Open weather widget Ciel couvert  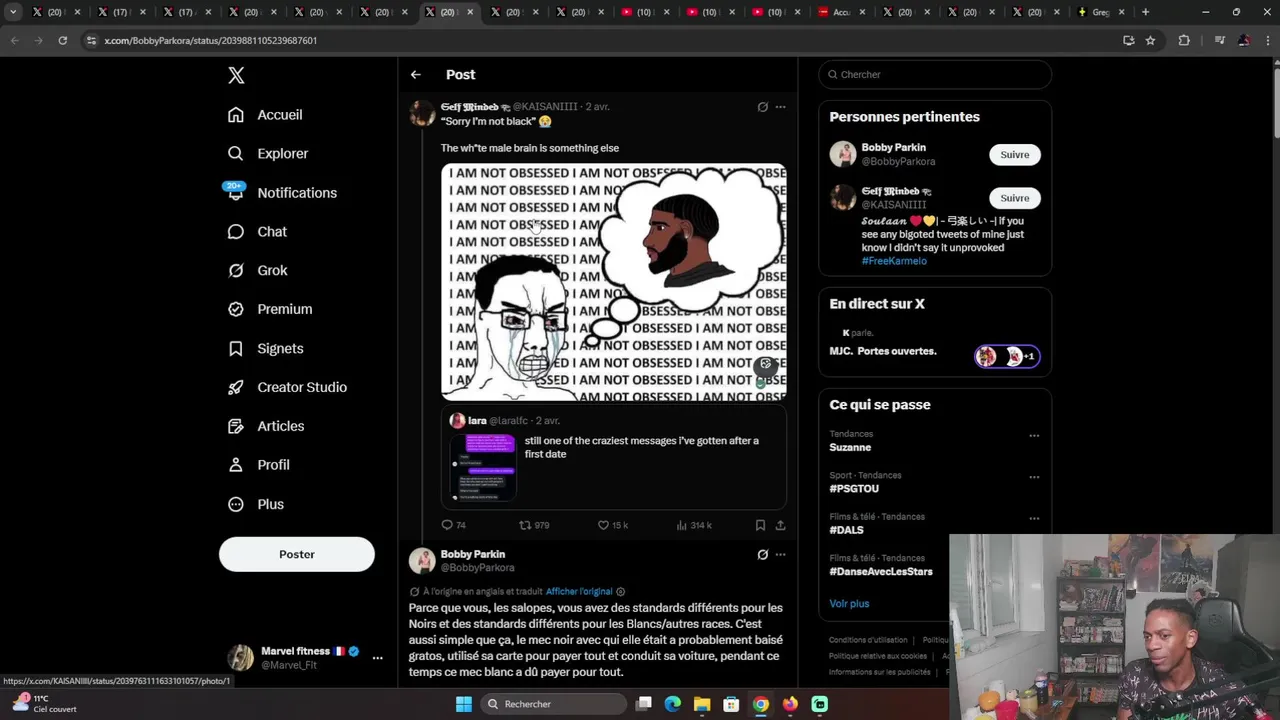(x=45, y=704)
